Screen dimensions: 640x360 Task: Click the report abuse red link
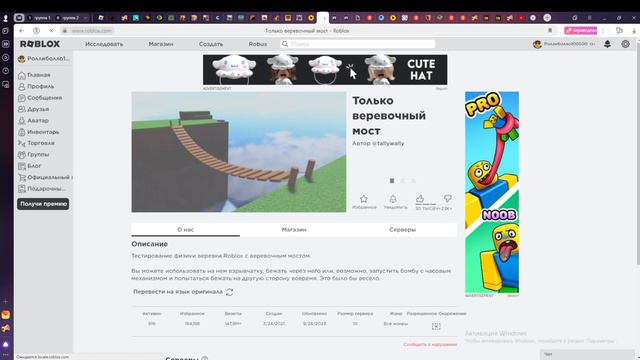point(430,344)
